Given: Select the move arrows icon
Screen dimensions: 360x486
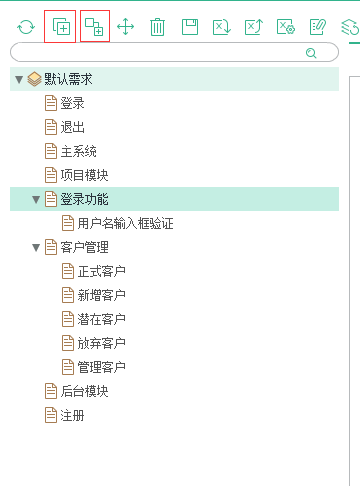Looking at the screenshot, I should coord(126,27).
